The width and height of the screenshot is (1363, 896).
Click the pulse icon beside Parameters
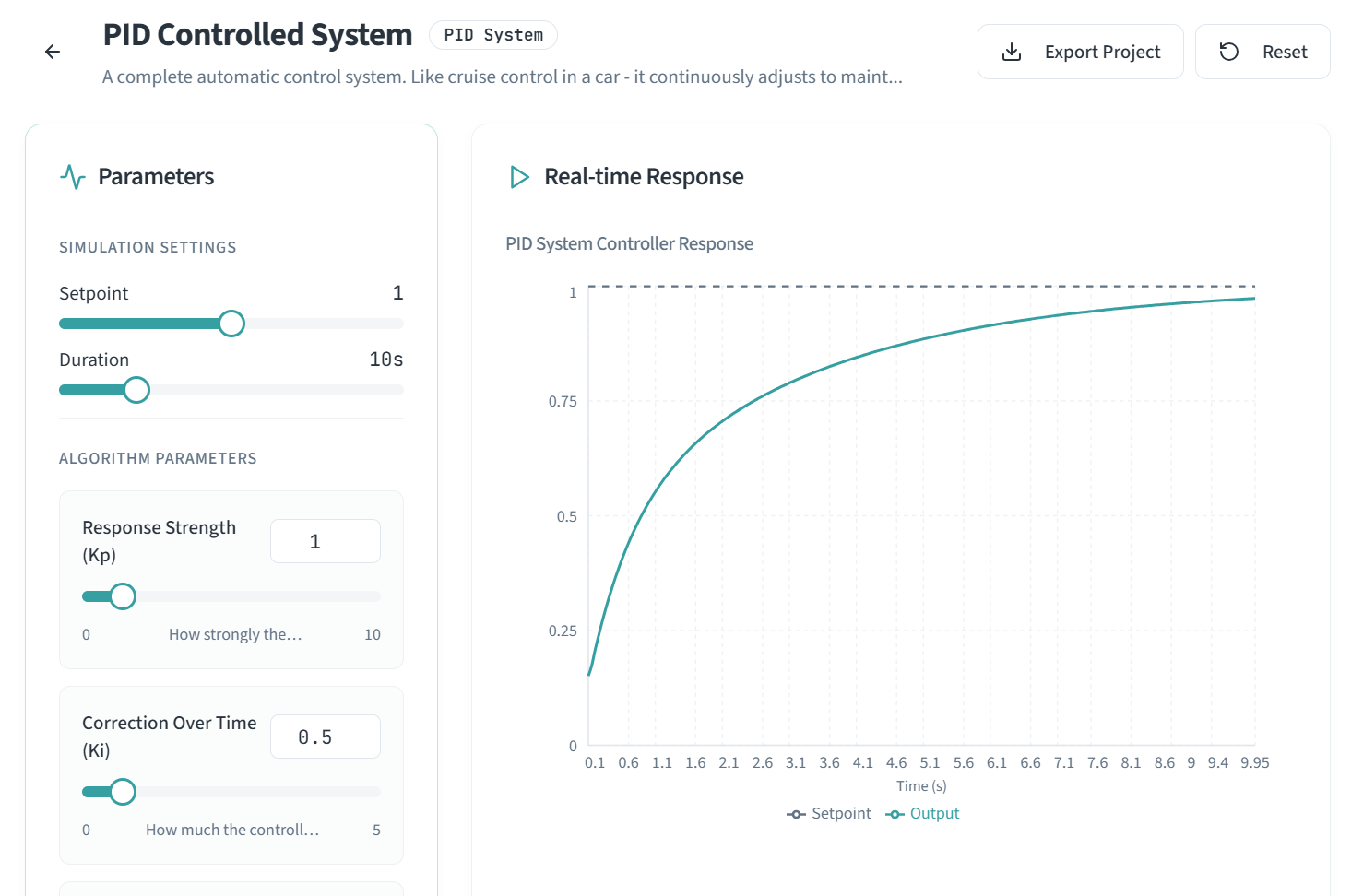pyautogui.click(x=73, y=177)
